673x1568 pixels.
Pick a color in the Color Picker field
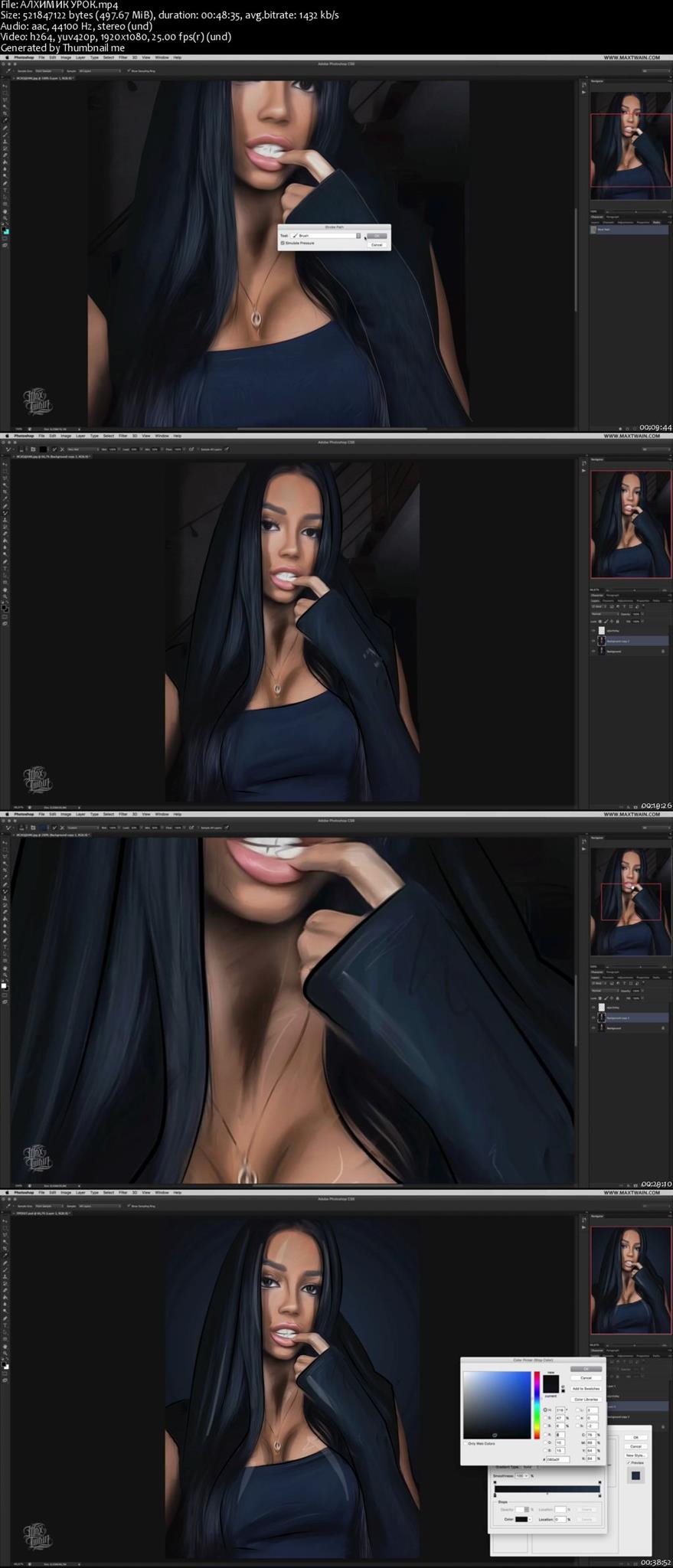pos(497,1405)
